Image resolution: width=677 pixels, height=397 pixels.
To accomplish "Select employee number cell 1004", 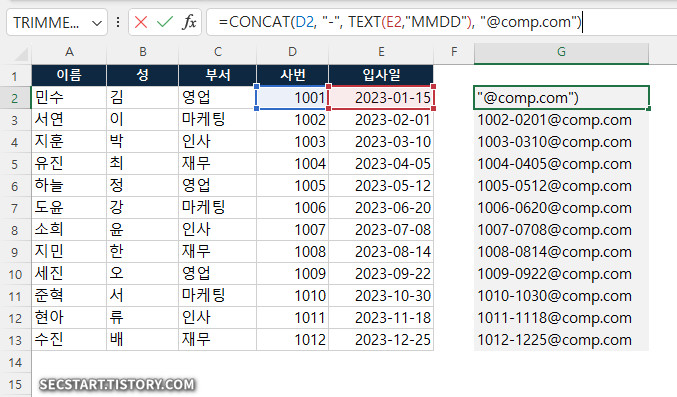I will pos(293,164).
